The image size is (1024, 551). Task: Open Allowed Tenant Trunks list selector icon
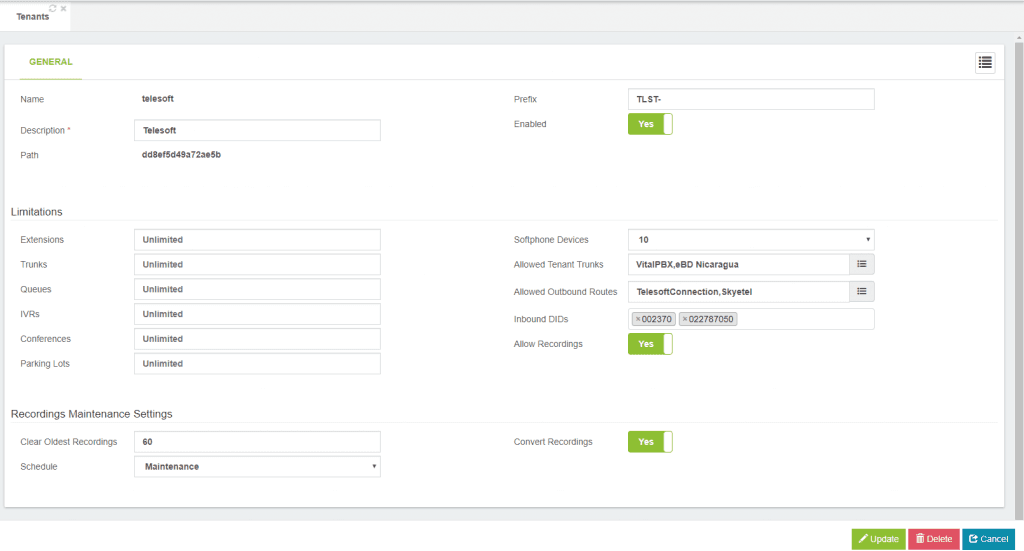pos(861,264)
